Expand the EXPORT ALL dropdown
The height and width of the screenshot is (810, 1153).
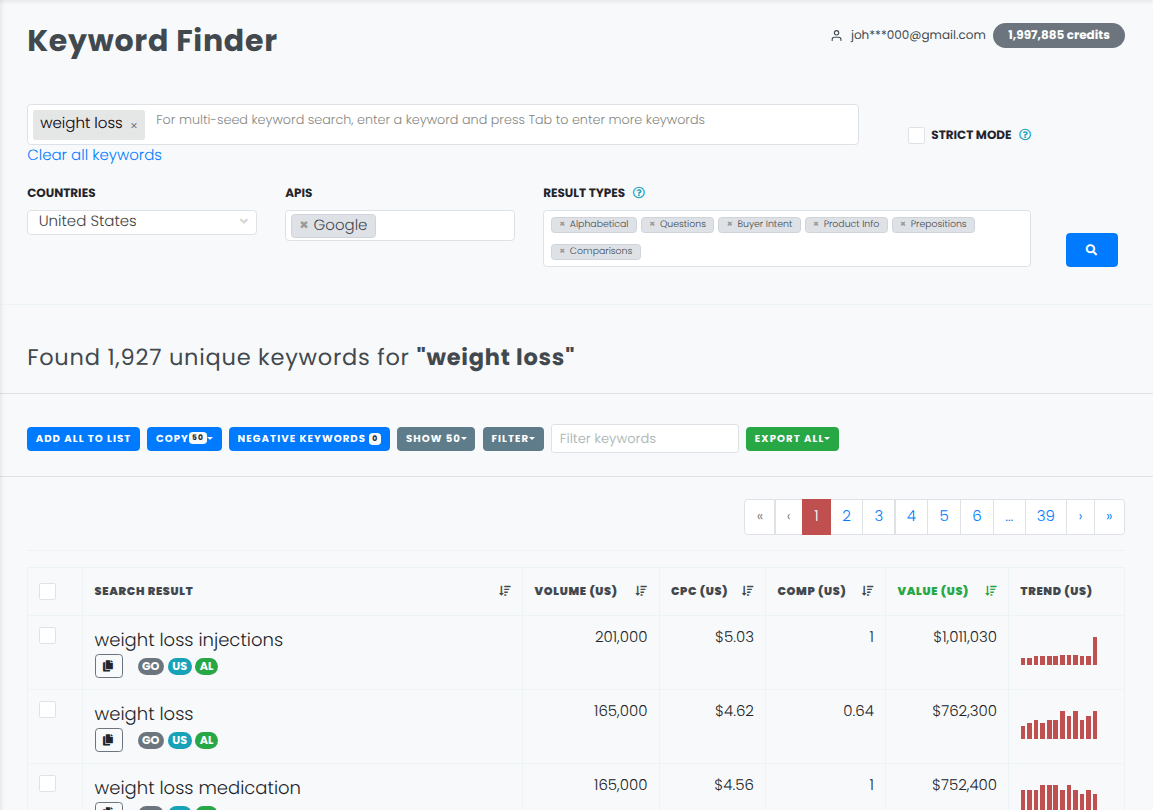click(x=792, y=438)
